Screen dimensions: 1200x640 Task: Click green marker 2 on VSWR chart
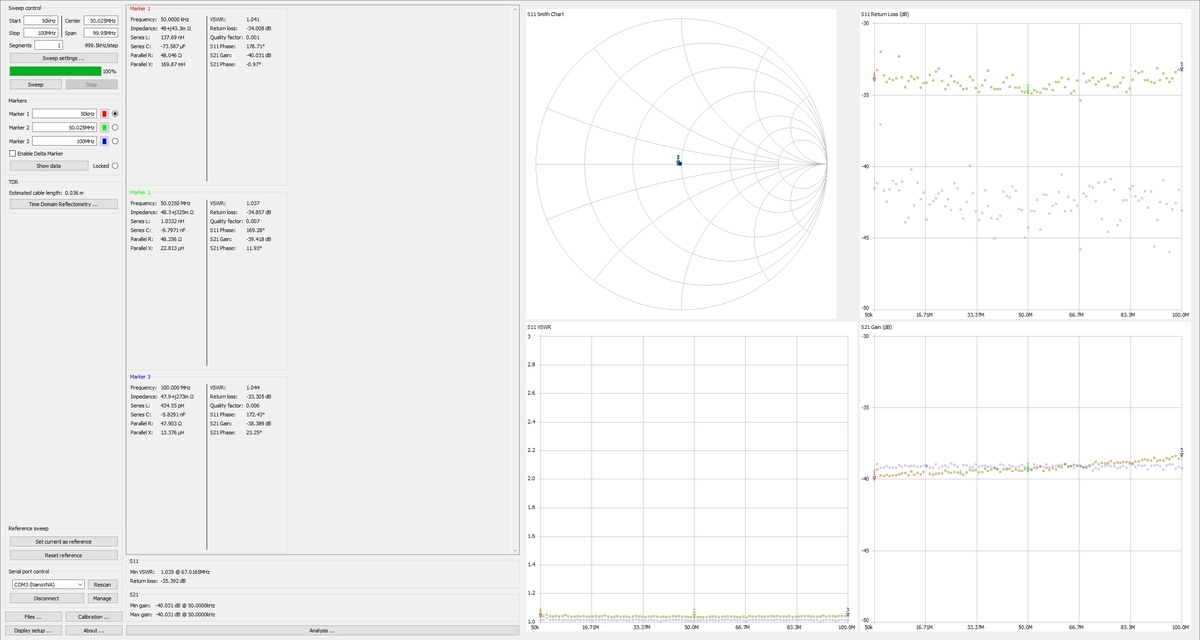(693, 612)
